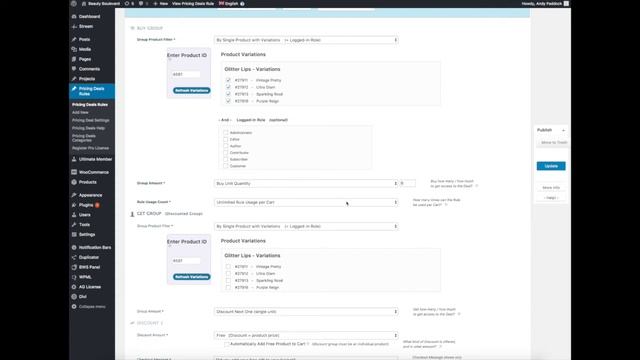Check the Customer role checkbox
This screenshot has height=360, width=640.
226,166
